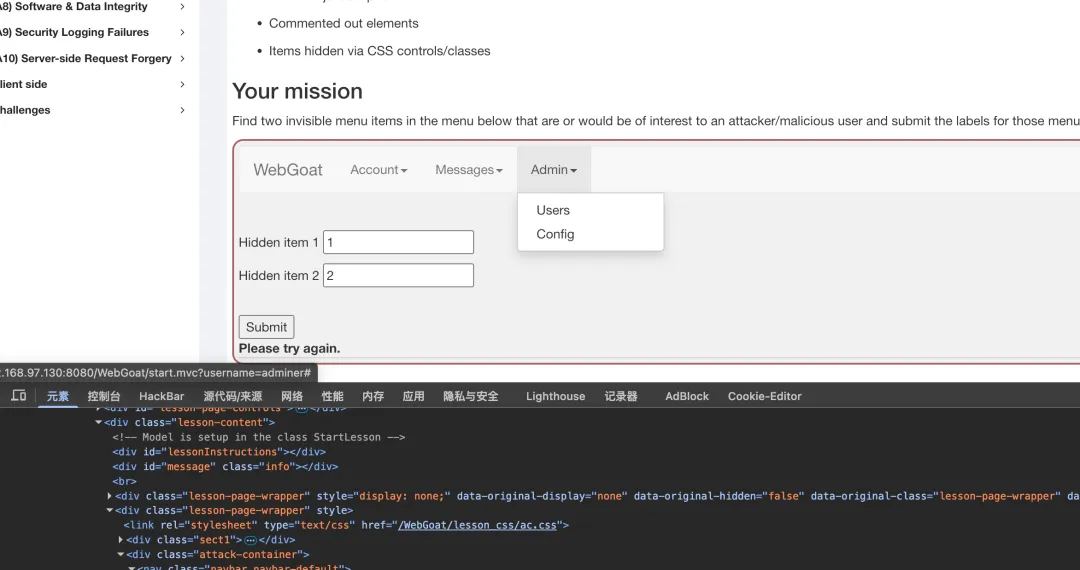Viewport: 1080px width, 570px height.
Task: Open the Account dropdown in WebGoat navbar
Action: [379, 169]
